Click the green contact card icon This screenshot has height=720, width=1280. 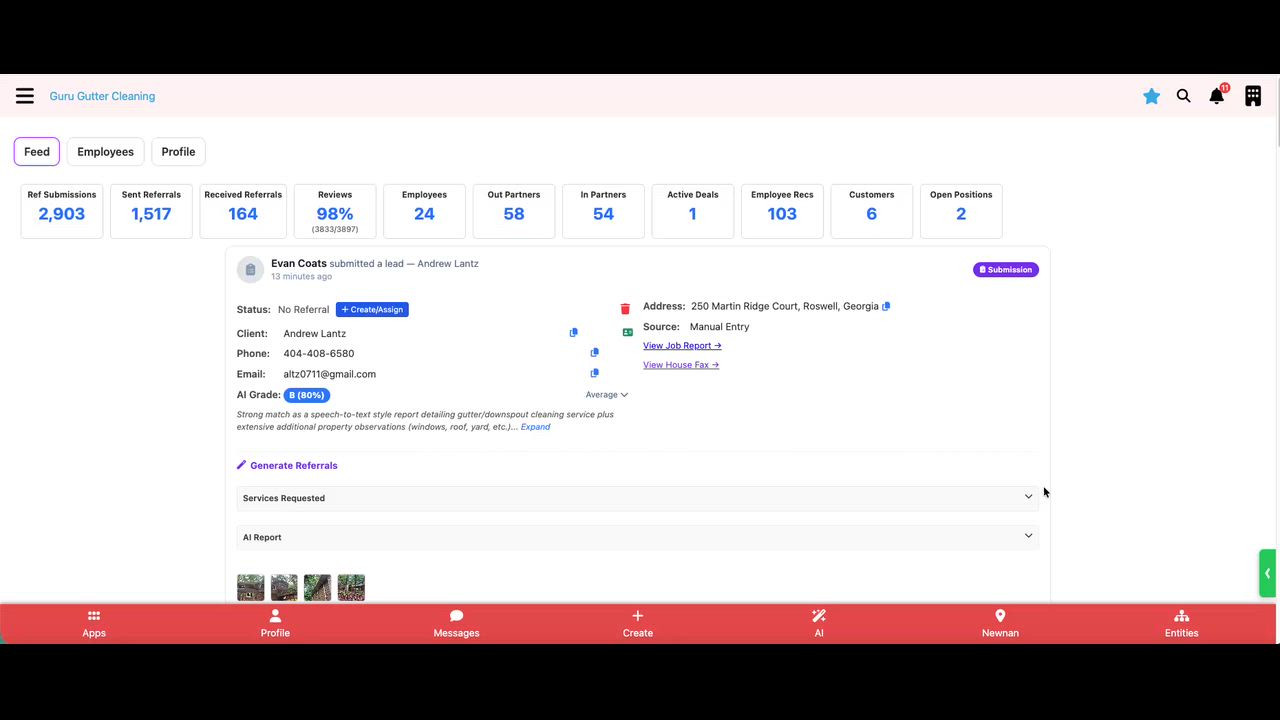(628, 332)
